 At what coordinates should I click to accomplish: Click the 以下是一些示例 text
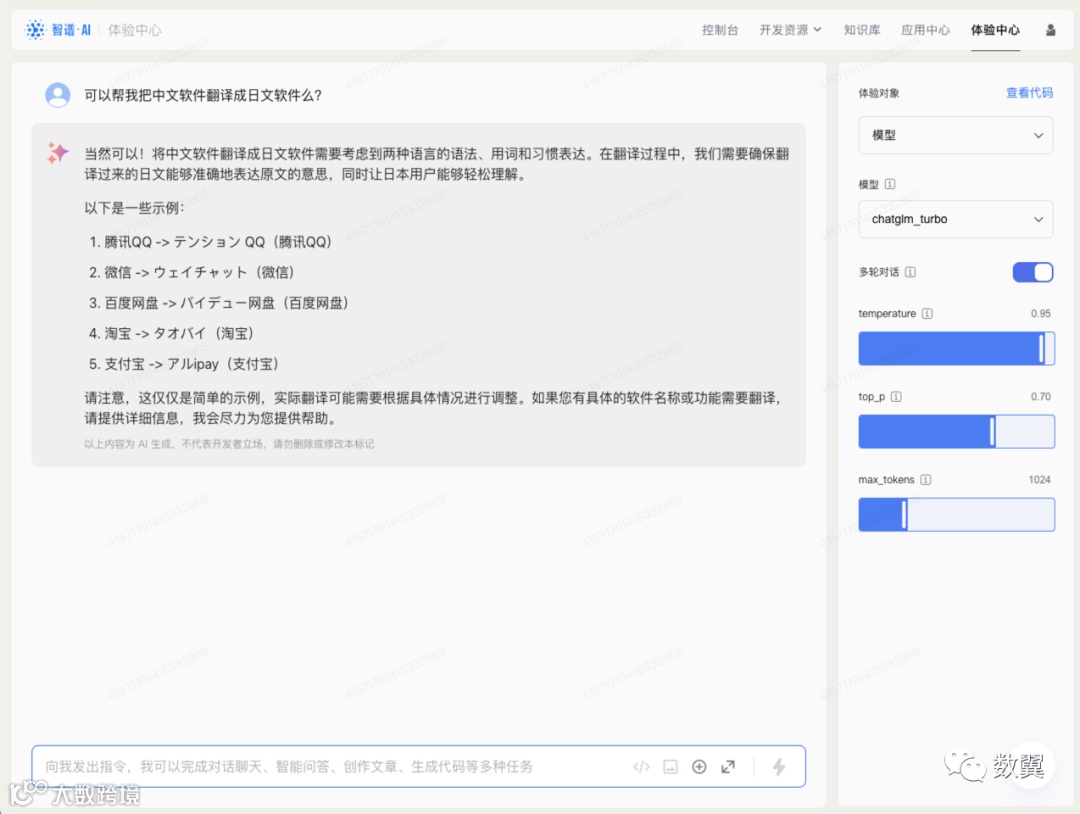tap(134, 208)
